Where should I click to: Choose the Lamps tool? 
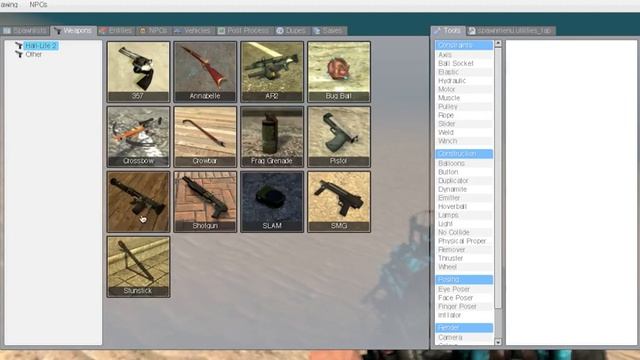point(464,215)
